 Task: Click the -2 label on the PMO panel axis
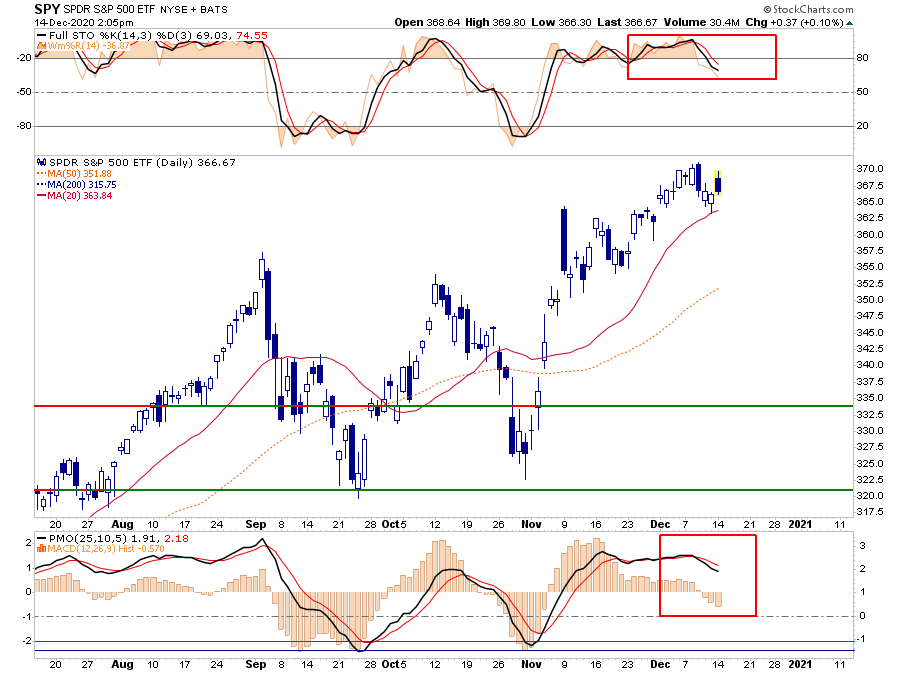tap(26, 641)
